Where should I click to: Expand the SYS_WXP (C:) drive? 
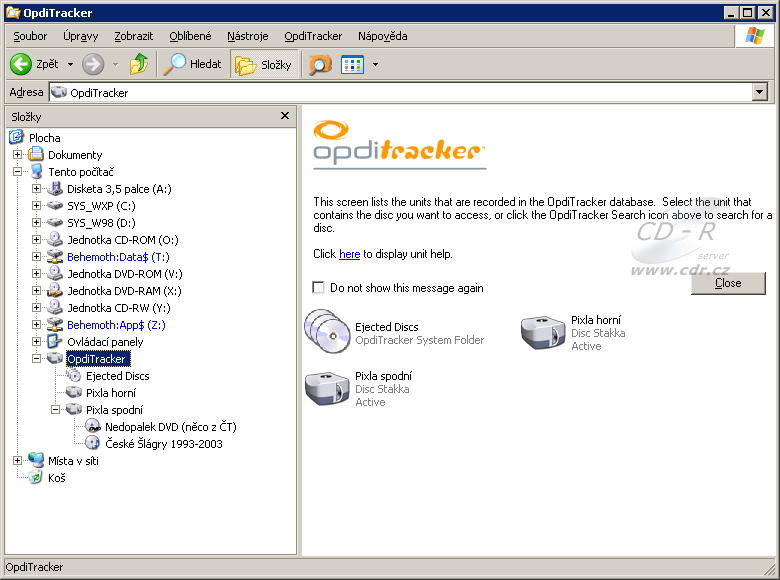pyautogui.click(x=36, y=205)
